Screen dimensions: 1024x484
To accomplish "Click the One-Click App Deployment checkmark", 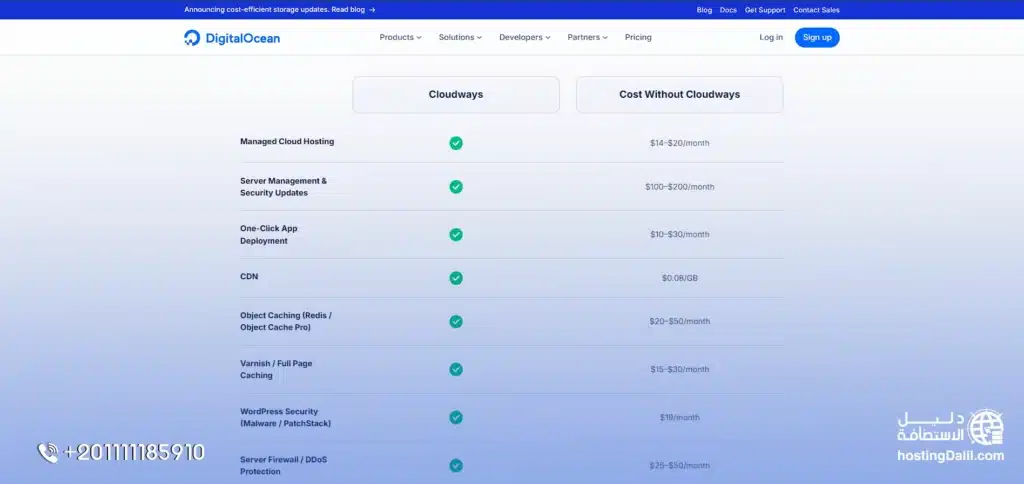I will (x=456, y=235).
